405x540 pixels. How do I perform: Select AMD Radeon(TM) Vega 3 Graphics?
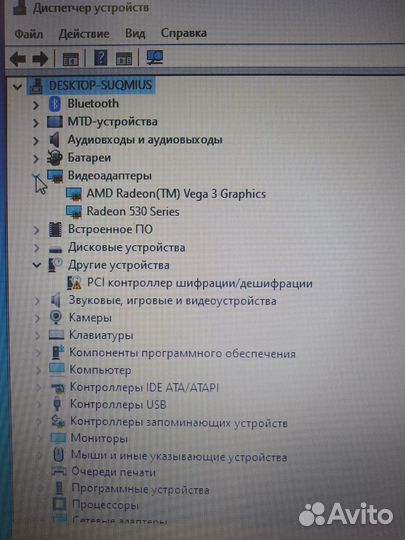[x=176, y=194]
